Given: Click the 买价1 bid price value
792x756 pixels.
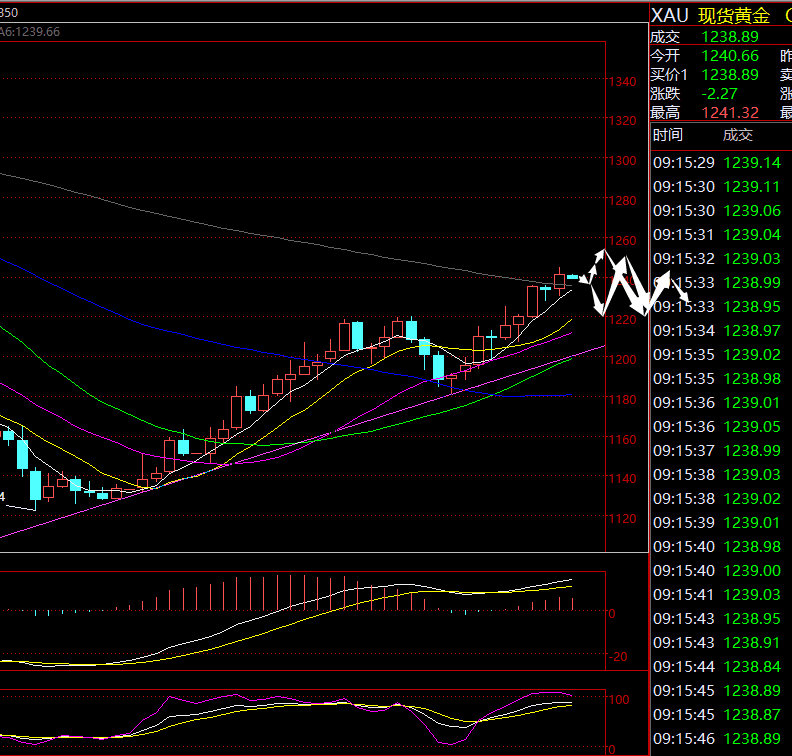Looking at the screenshot, I should pyautogui.click(x=729, y=75).
